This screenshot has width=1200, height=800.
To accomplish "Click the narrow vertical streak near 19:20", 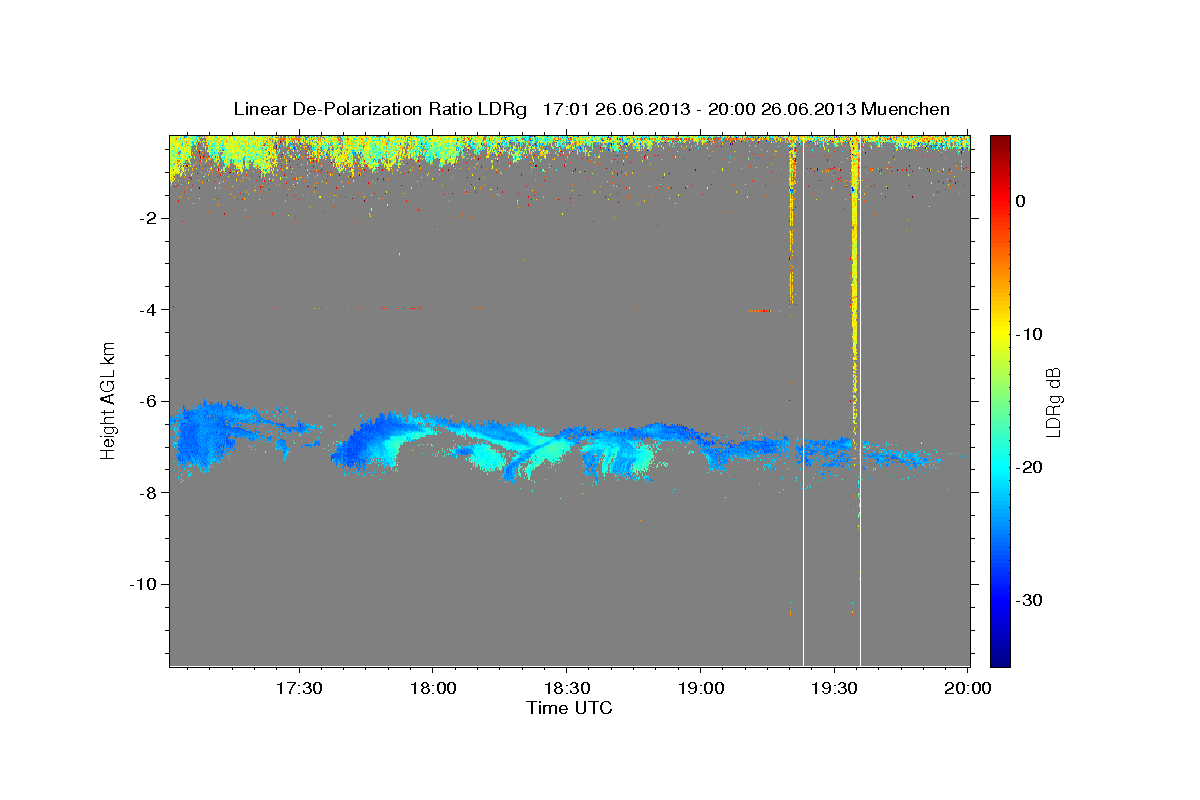I will [791, 220].
